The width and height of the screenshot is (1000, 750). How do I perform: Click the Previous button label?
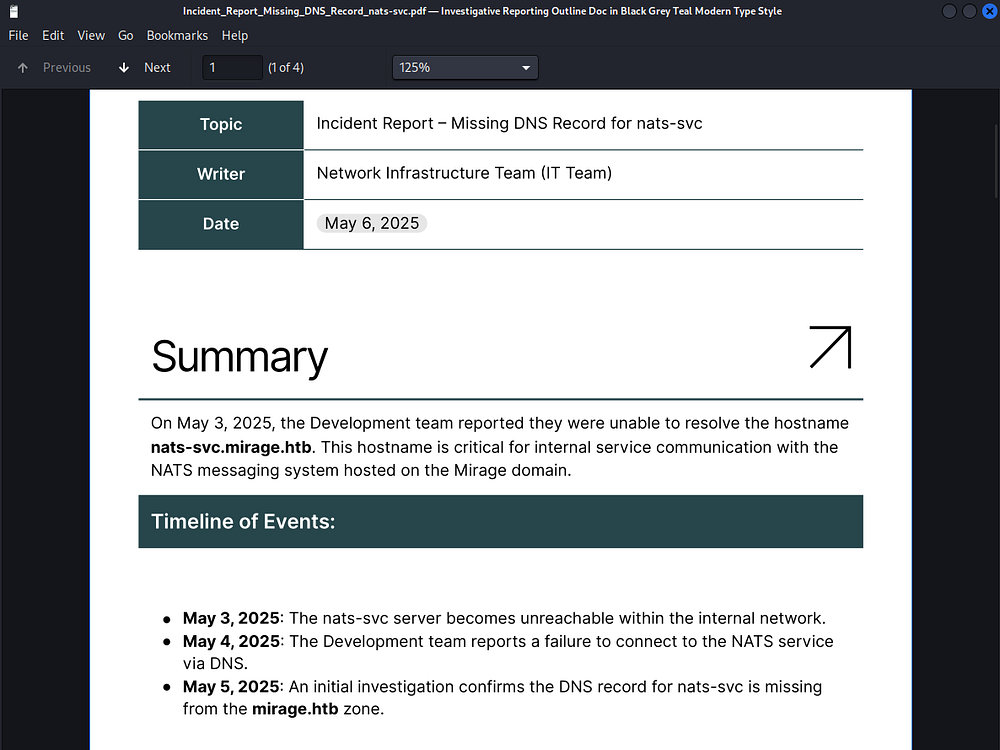(x=67, y=68)
